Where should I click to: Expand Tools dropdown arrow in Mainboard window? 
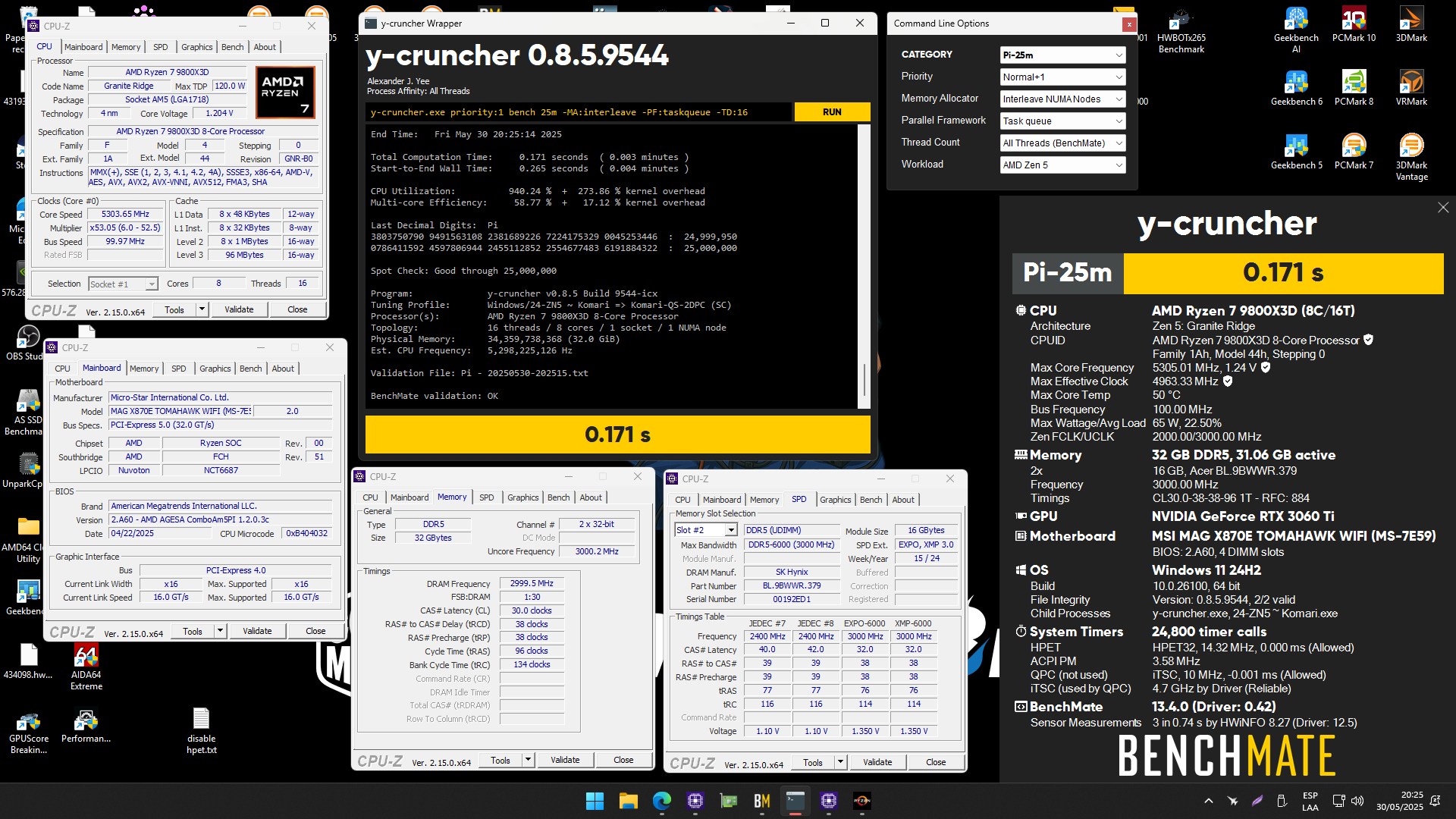click(x=220, y=631)
